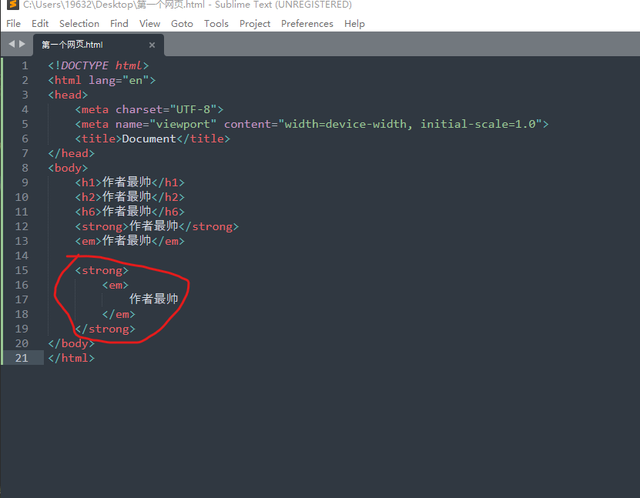Viewport: 640px width, 498px height.
Task: Click the closing /head tag
Action: coord(71,153)
